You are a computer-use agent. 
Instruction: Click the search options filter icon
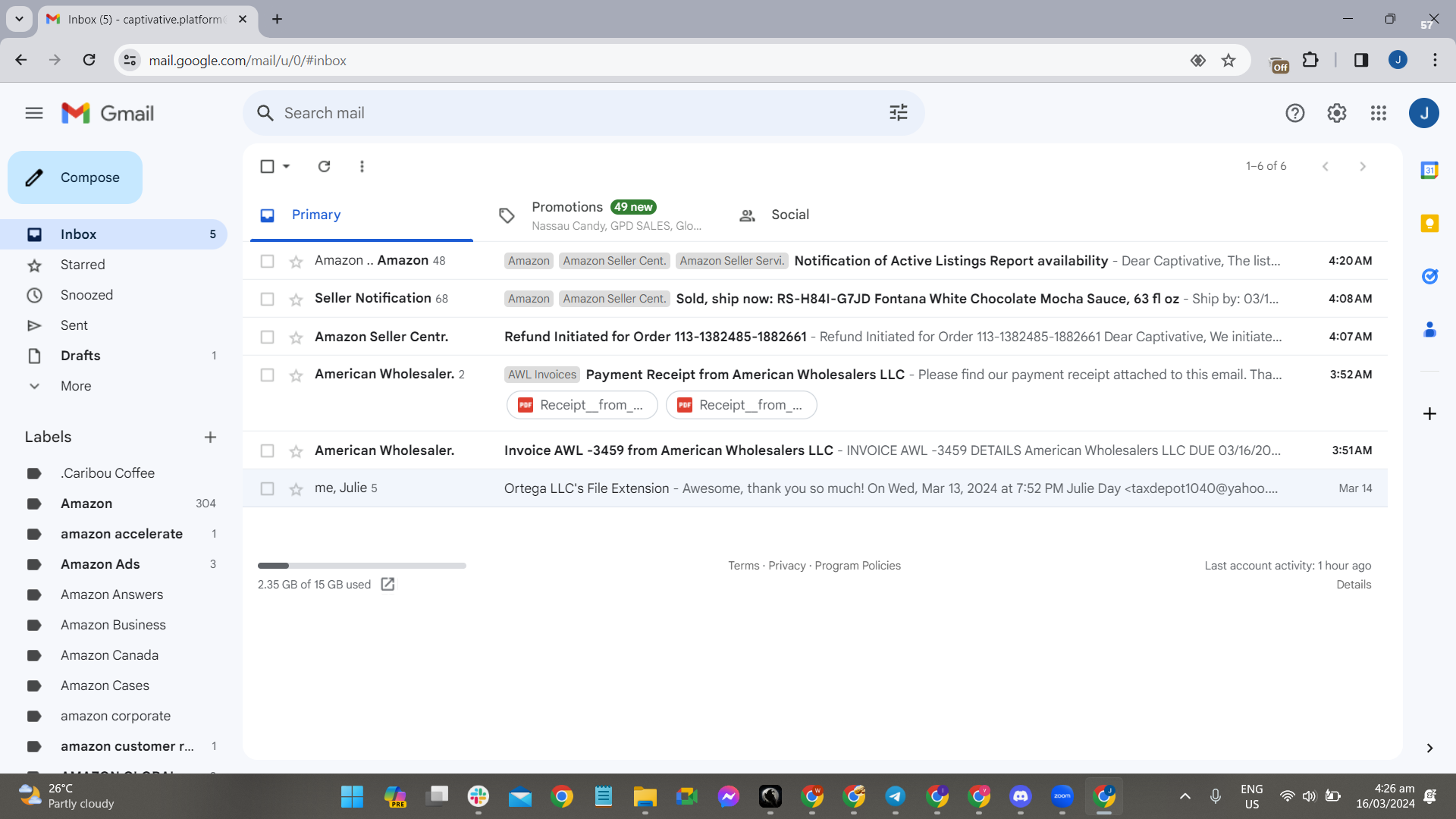point(899,113)
